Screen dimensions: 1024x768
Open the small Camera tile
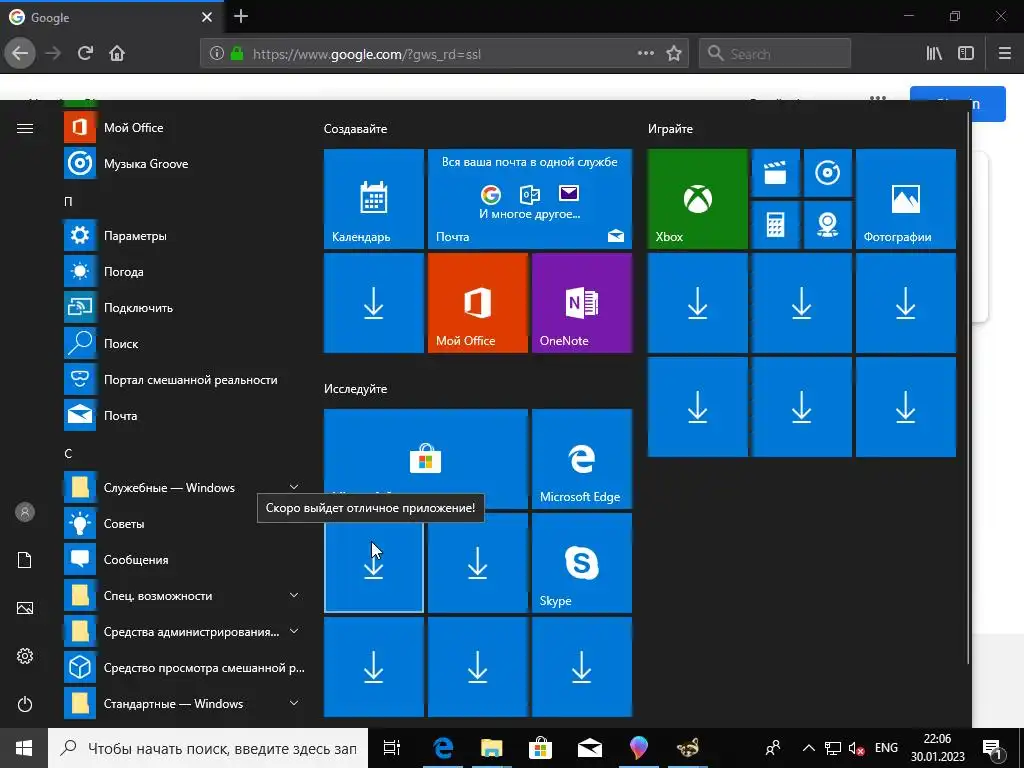click(827, 225)
